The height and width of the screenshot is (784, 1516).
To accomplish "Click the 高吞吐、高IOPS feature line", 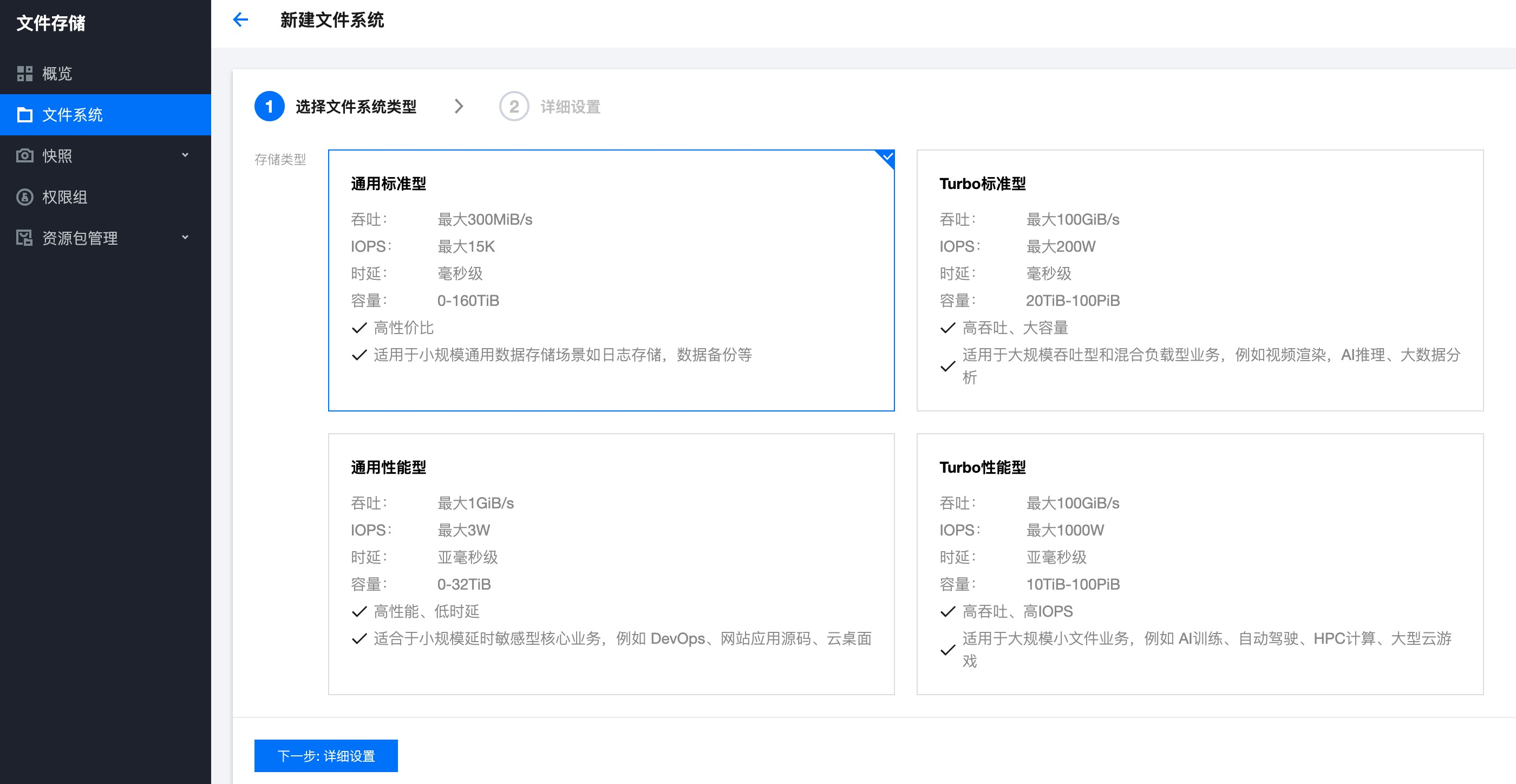I will click(1018, 611).
